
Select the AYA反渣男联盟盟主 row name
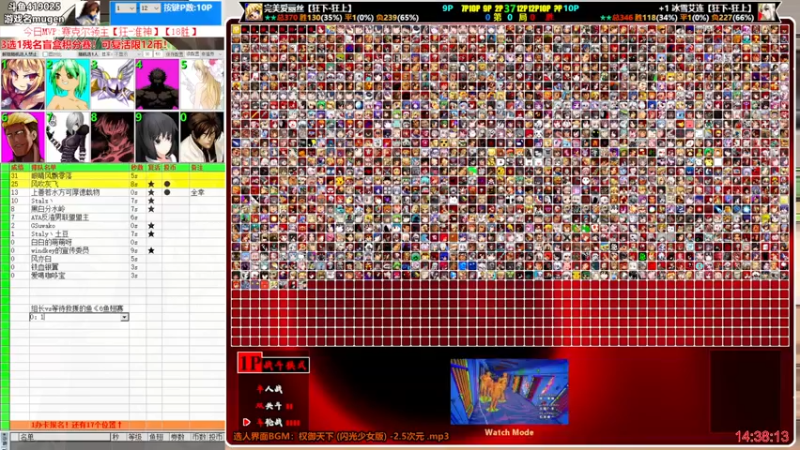click(80, 217)
